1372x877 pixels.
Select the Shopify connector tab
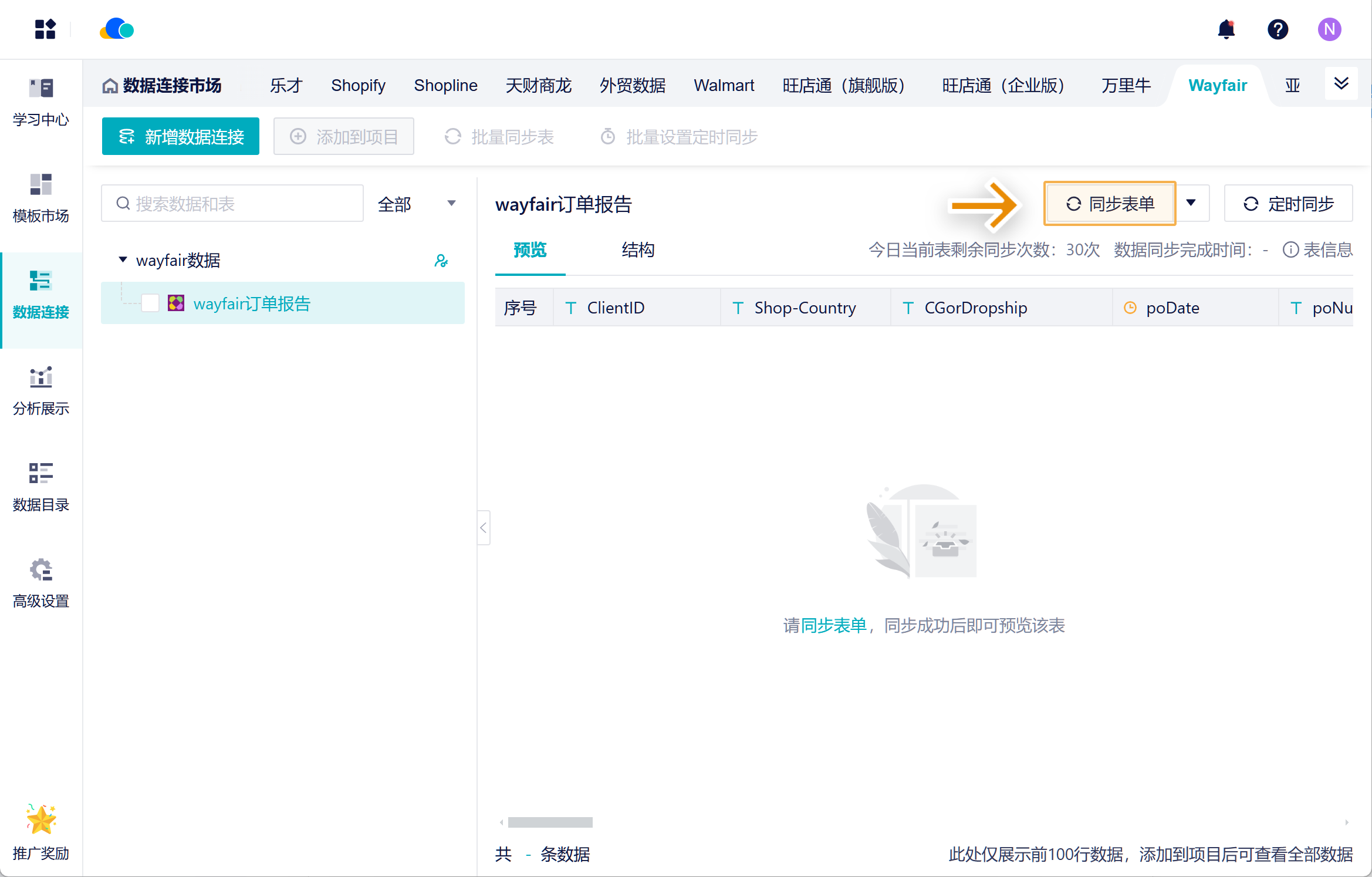click(x=358, y=86)
